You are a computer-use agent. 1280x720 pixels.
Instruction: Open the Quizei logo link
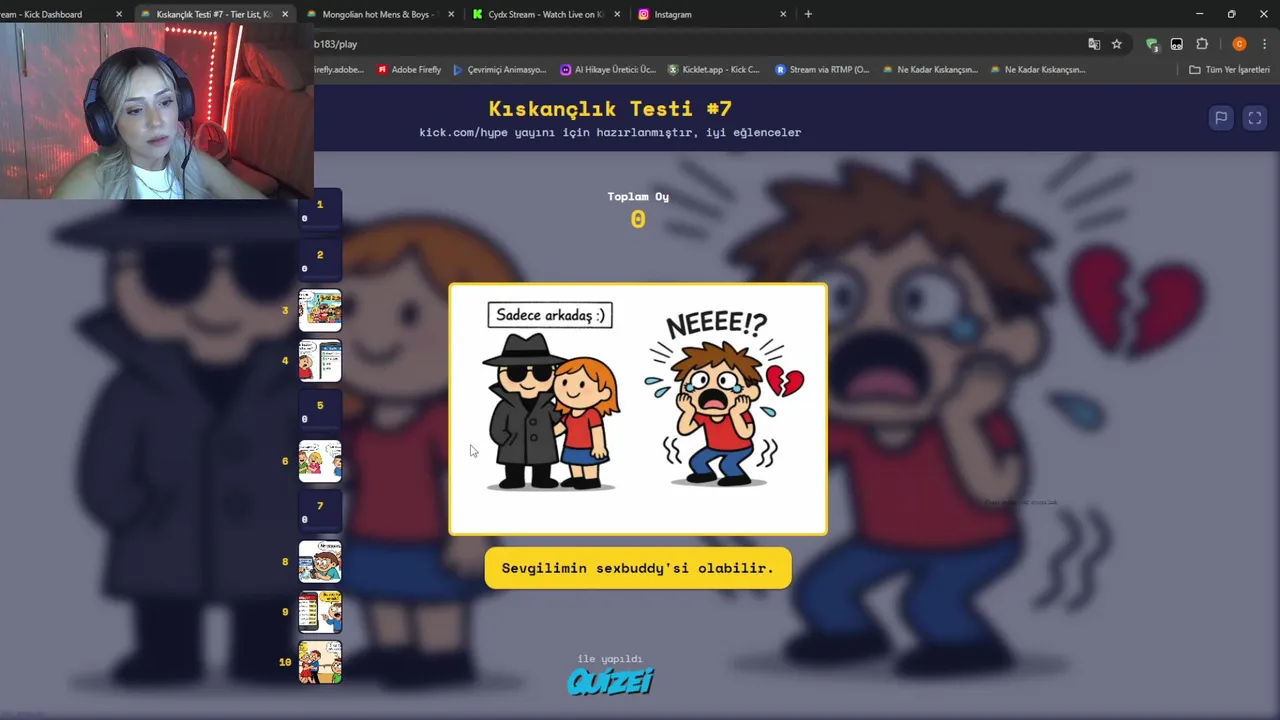pyautogui.click(x=610, y=682)
